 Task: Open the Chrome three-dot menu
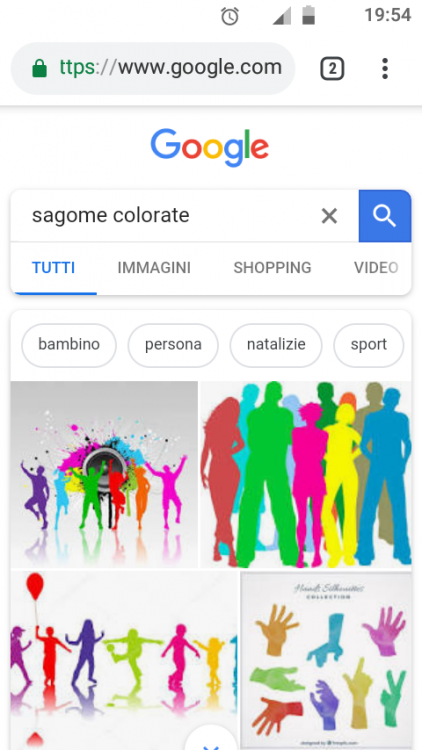coord(385,69)
